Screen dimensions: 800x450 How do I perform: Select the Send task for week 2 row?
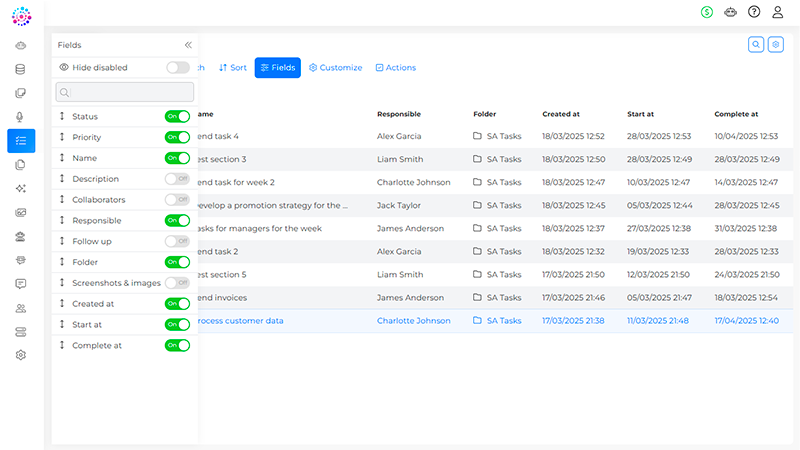495,182
